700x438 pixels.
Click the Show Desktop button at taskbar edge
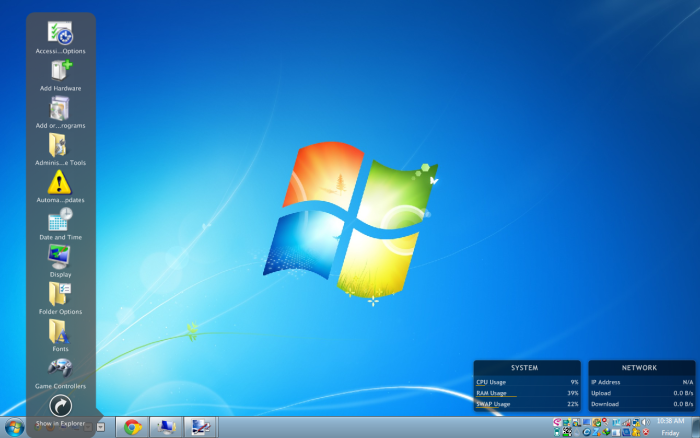[x=696, y=427]
